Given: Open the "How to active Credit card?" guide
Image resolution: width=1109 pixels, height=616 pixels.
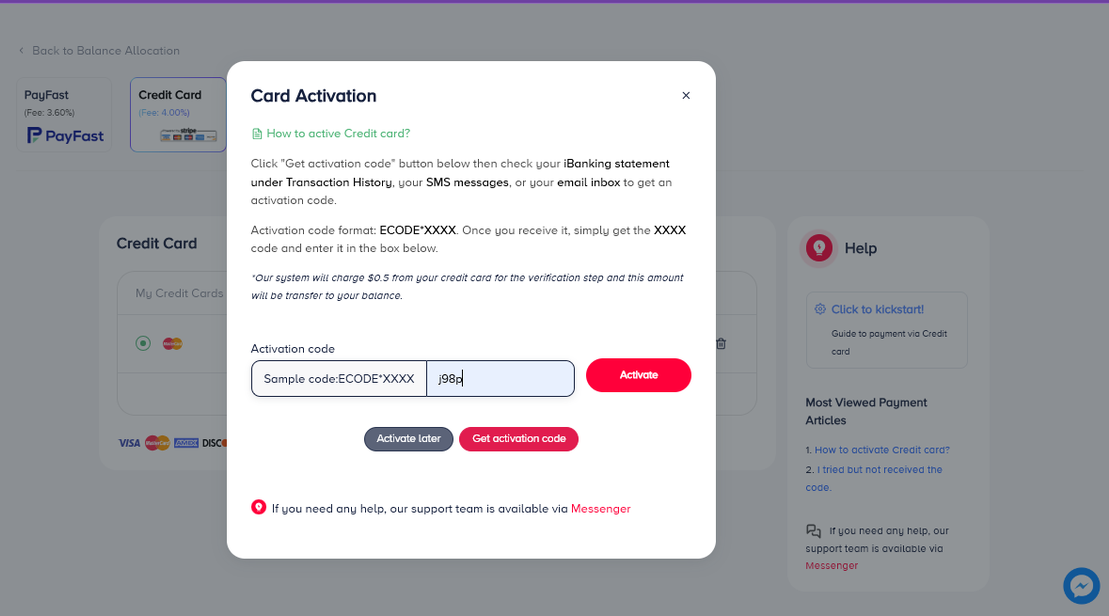Looking at the screenshot, I should pyautogui.click(x=338, y=133).
